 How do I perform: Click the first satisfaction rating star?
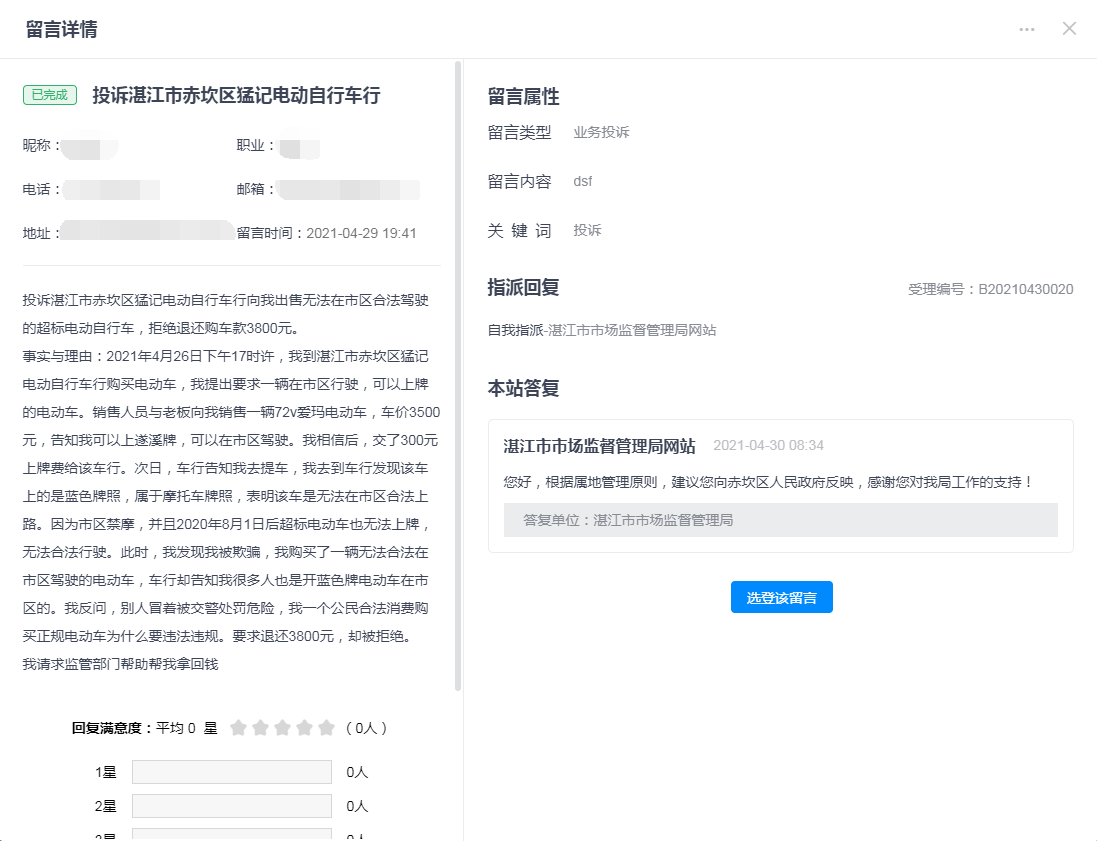pyautogui.click(x=238, y=728)
